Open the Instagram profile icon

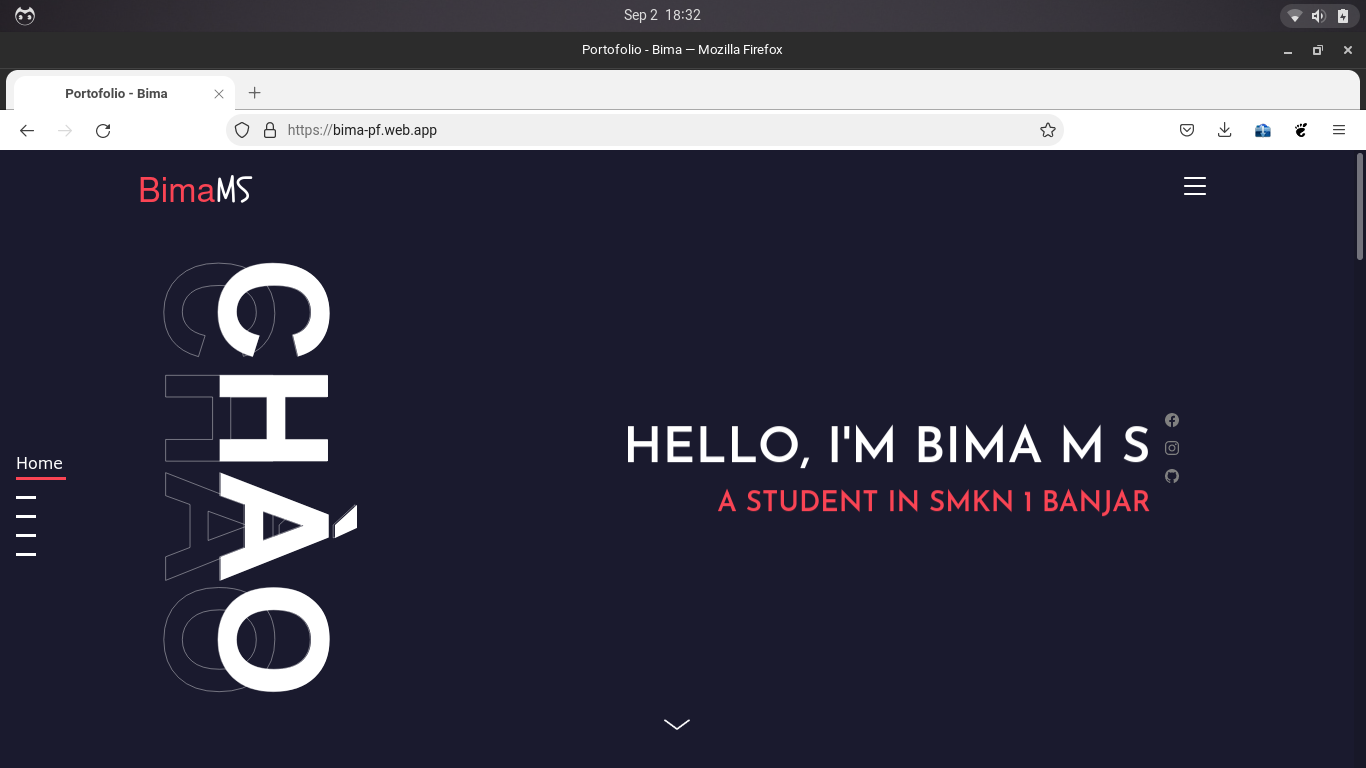pos(1172,448)
